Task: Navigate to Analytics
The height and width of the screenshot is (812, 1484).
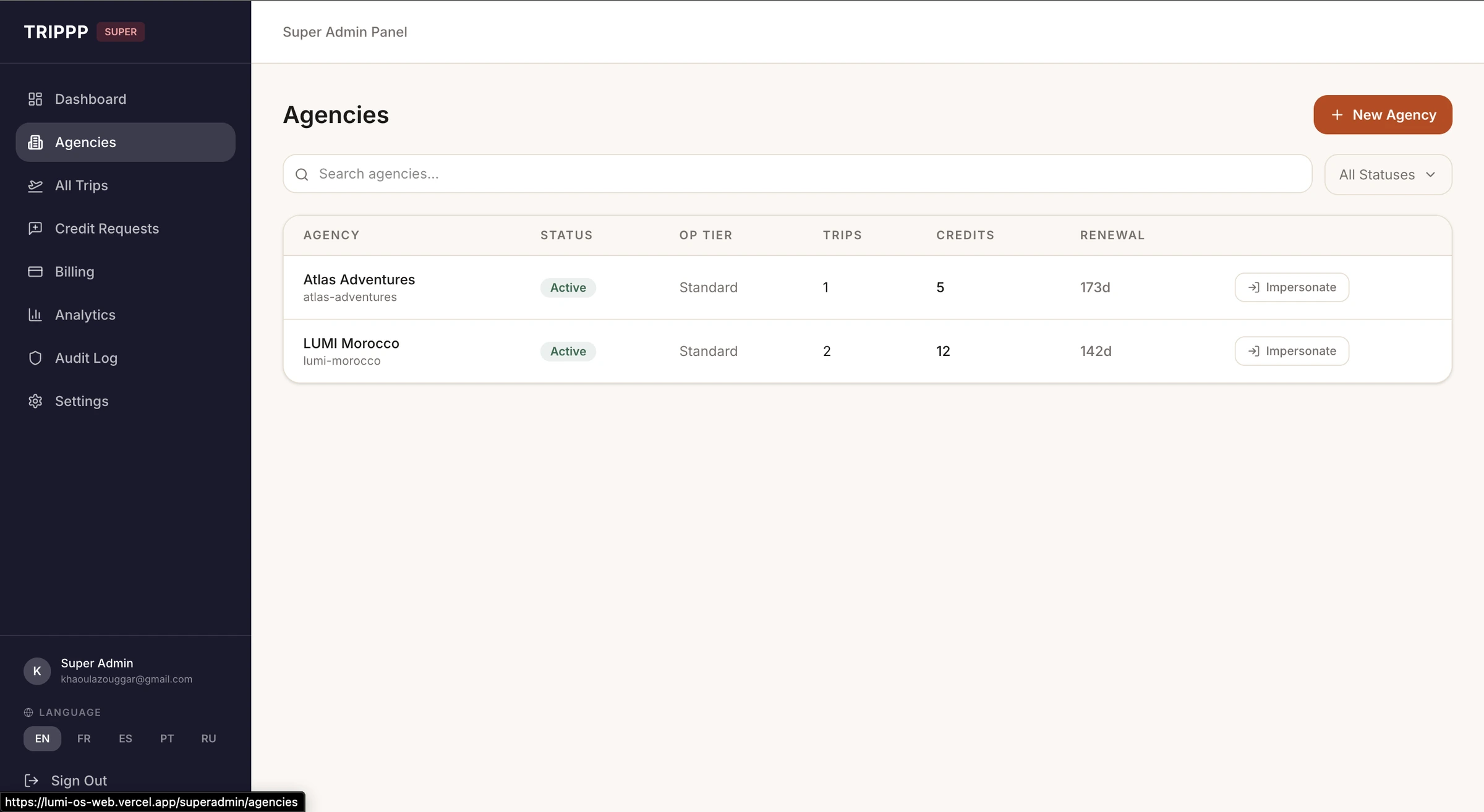Action: click(126, 315)
